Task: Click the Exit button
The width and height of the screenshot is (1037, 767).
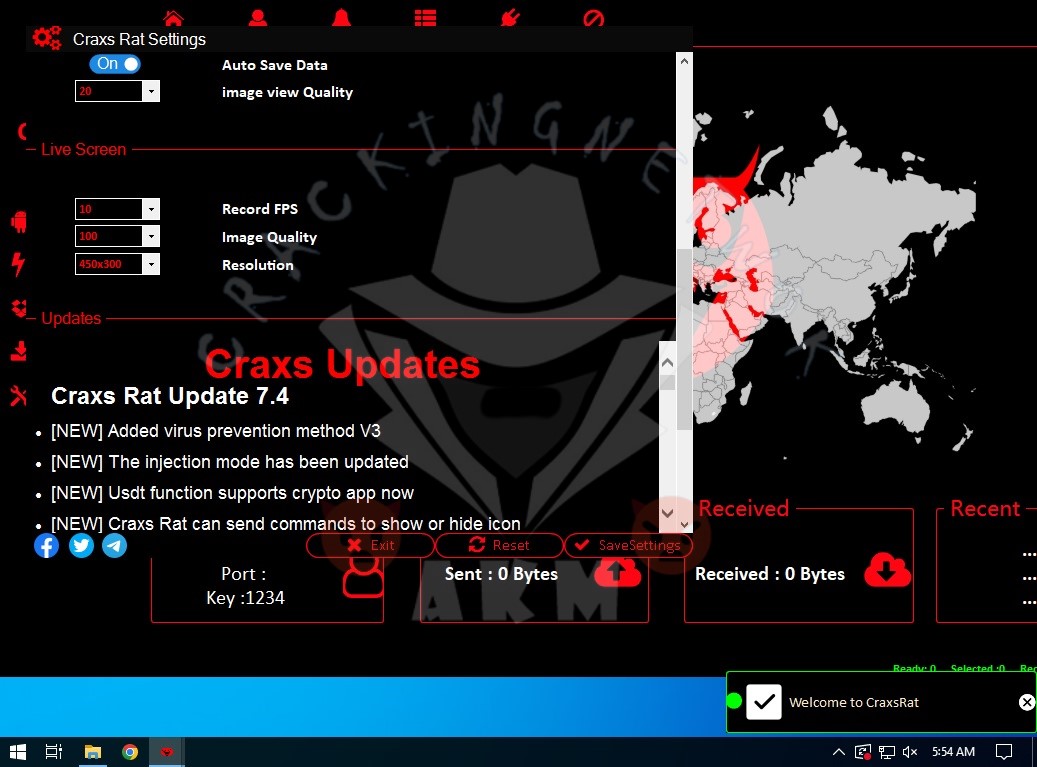Action: coord(370,545)
